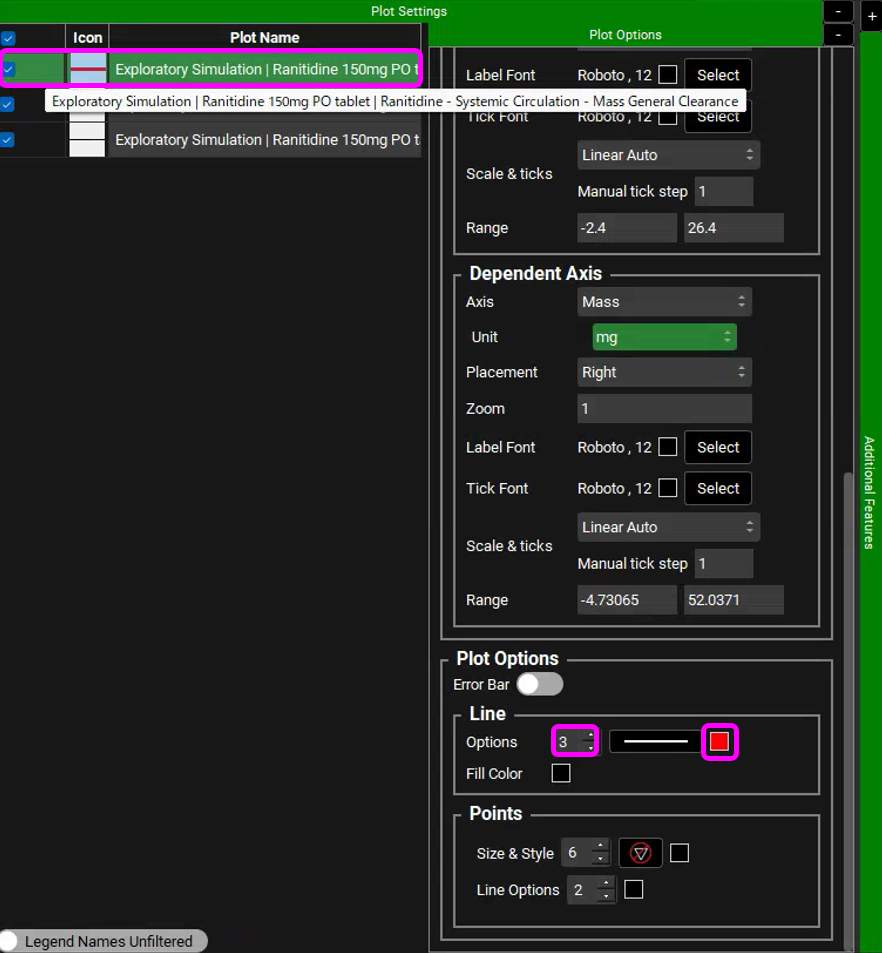Click the red line icon of first plot
This screenshot has height=953, width=882.
pos(88,69)
